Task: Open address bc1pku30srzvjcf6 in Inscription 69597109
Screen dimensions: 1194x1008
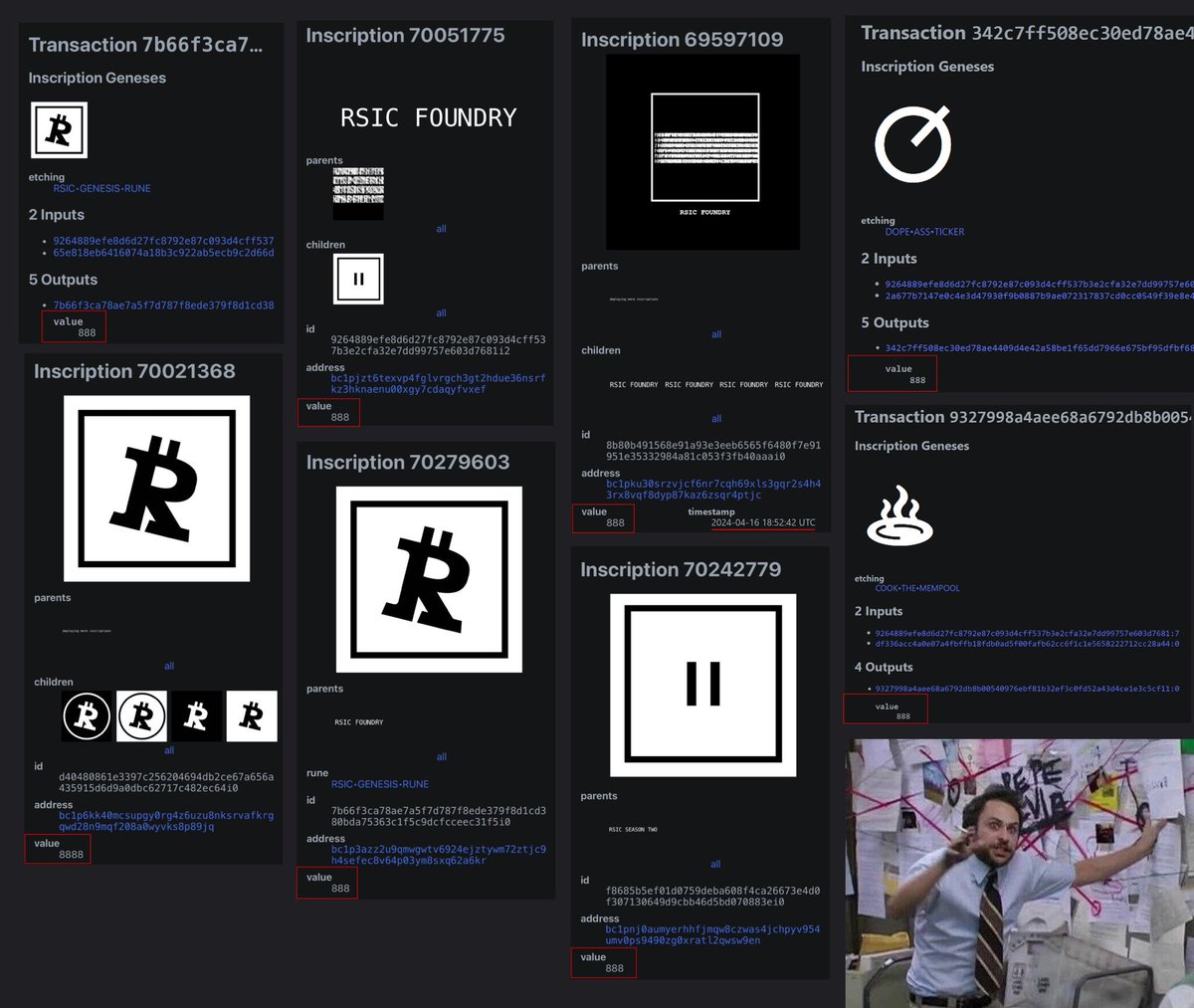Action: pos(713,490)
